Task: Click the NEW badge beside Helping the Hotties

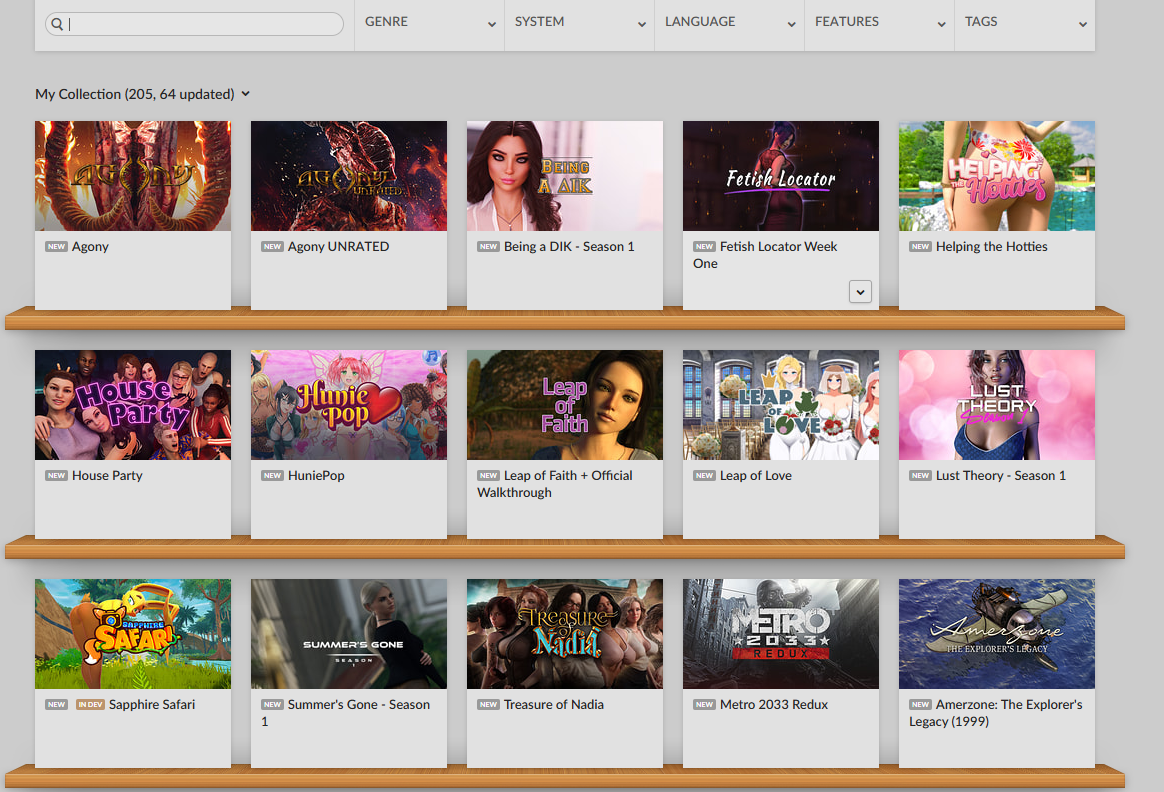Action: pyautogui.click(x=921, y=246)
